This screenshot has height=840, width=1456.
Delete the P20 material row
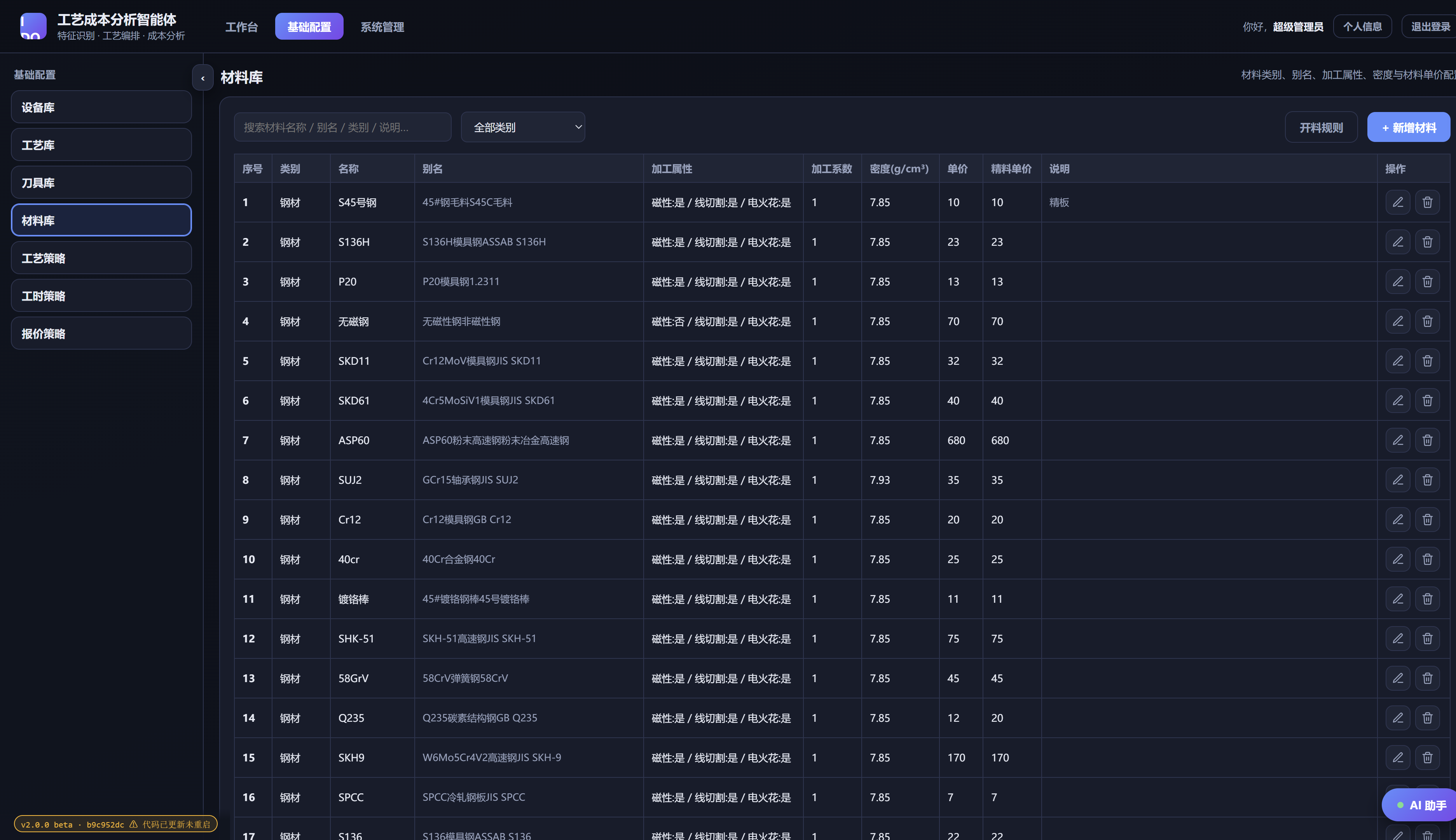(1427, 282)
